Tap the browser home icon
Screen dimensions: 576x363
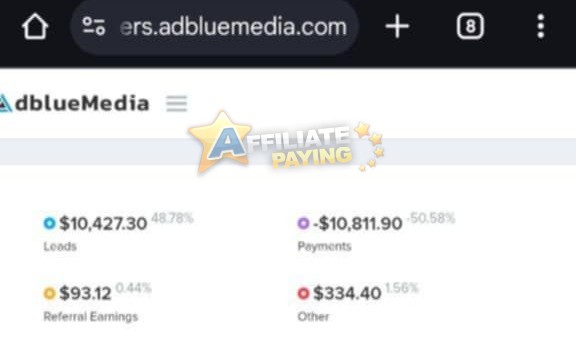click(x=35, y=26)
